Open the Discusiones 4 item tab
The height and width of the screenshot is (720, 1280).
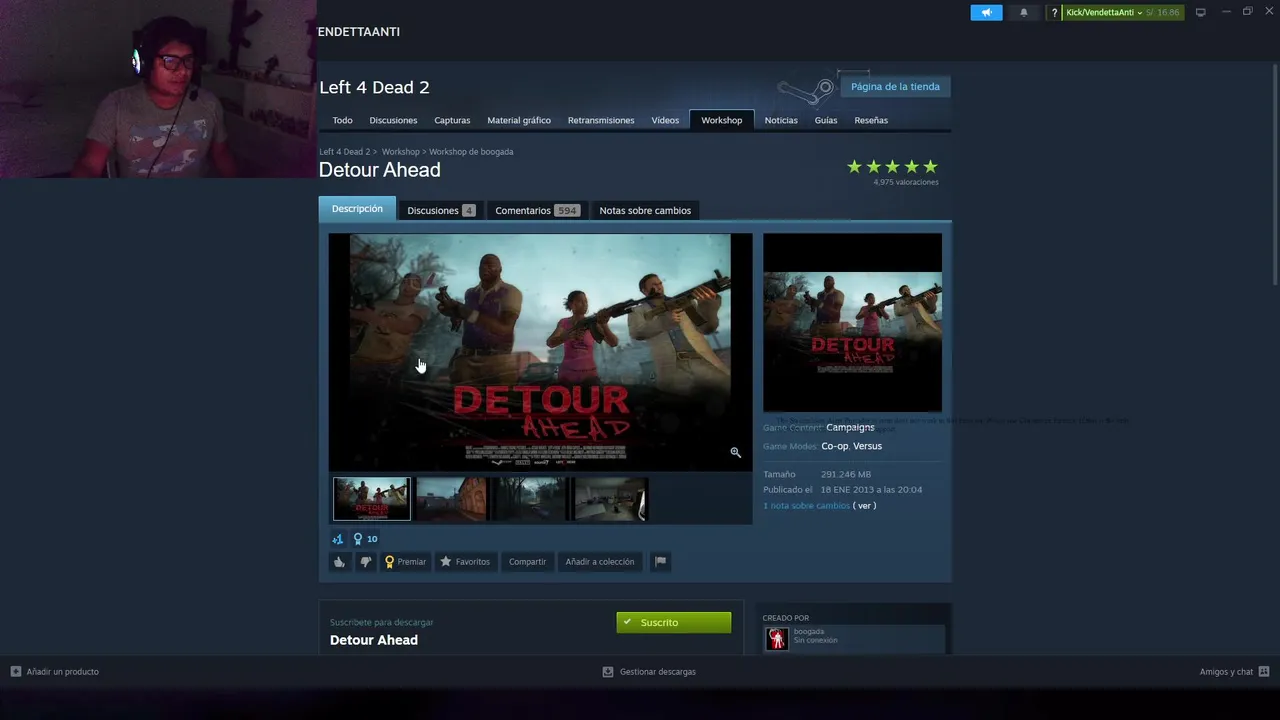[440, 210]
